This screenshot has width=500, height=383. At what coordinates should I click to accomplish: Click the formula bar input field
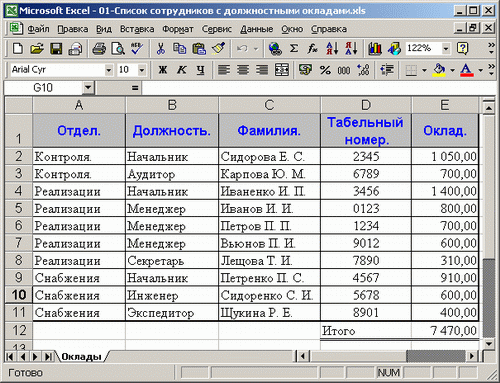click(318, 88)
